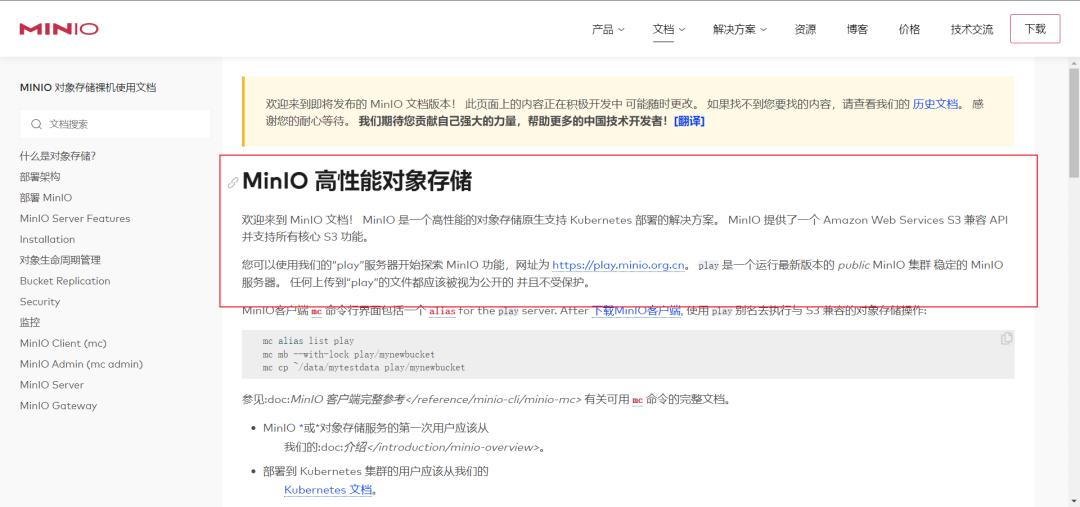Click the 下载 button
The height and width of the screenshot is (507, 1080).
coord(1035,29)
